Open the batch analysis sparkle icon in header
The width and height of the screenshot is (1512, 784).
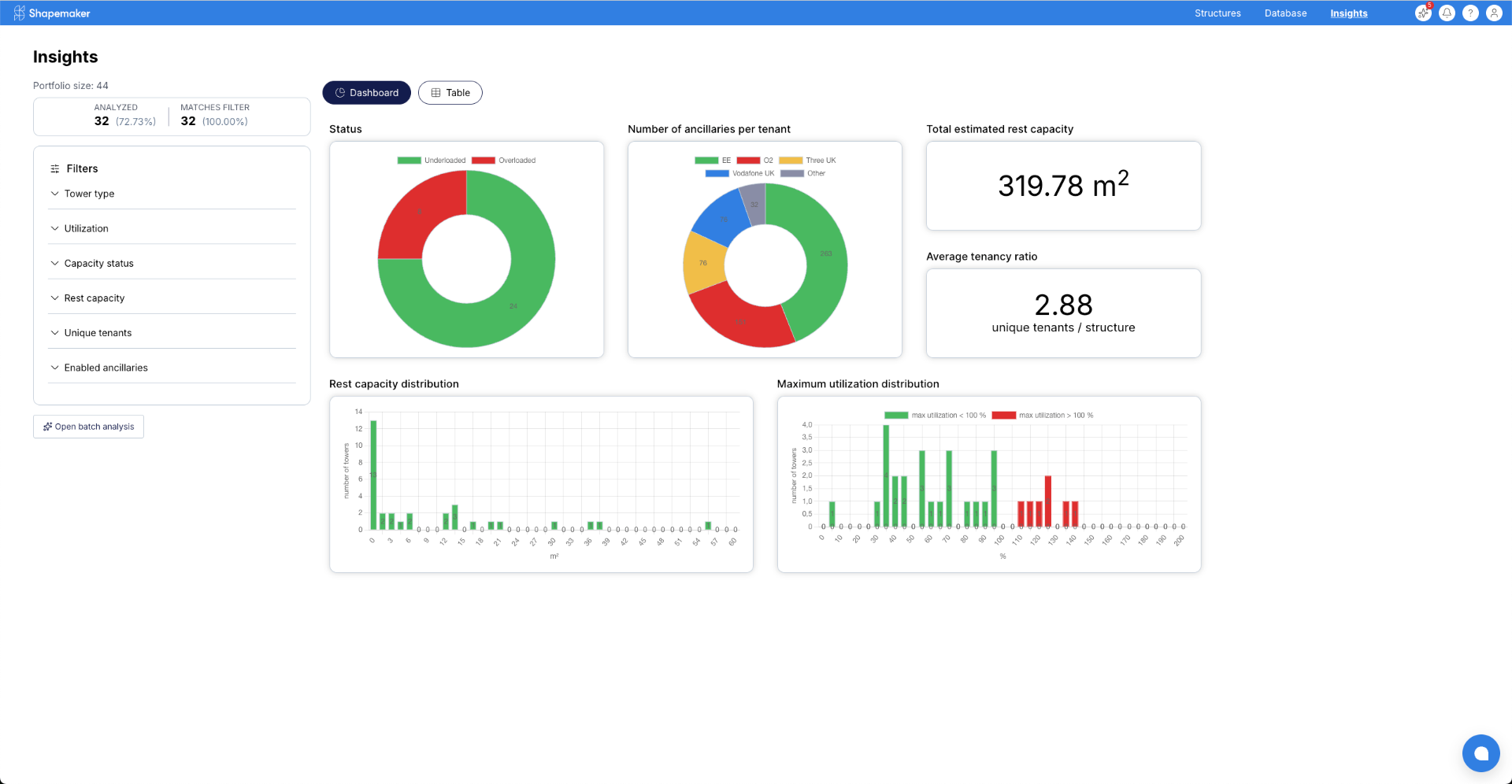[1423, 13]
